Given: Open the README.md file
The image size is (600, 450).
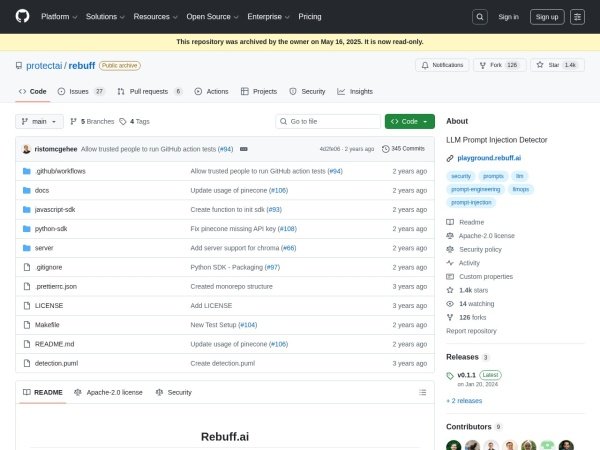Looking at the screenshot, I should (54, 344).
